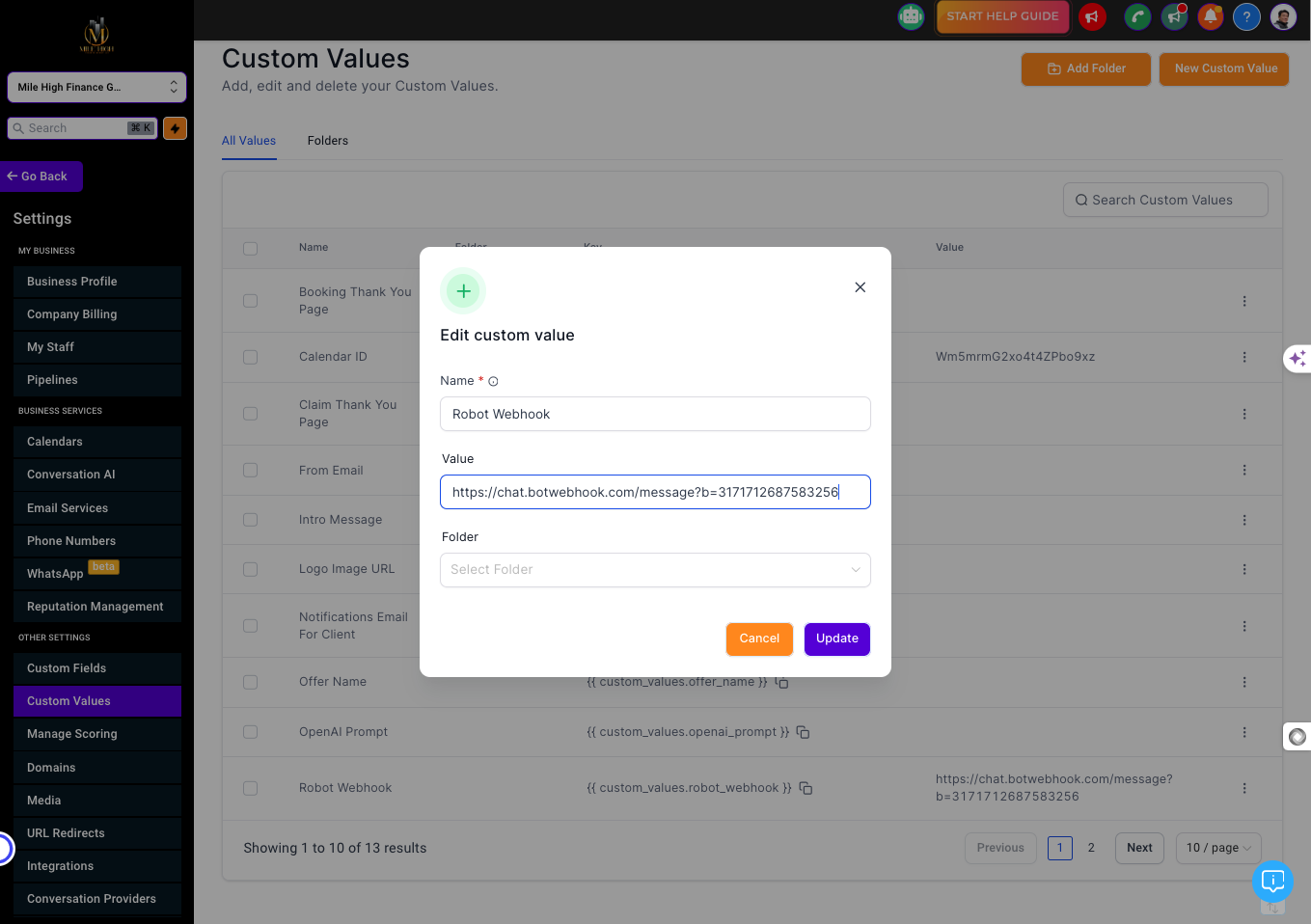The width and height of the screenshot is (1311, 924).
Task: Open the three-dot menu for Calendar ID row
Action: (1244, 357)
